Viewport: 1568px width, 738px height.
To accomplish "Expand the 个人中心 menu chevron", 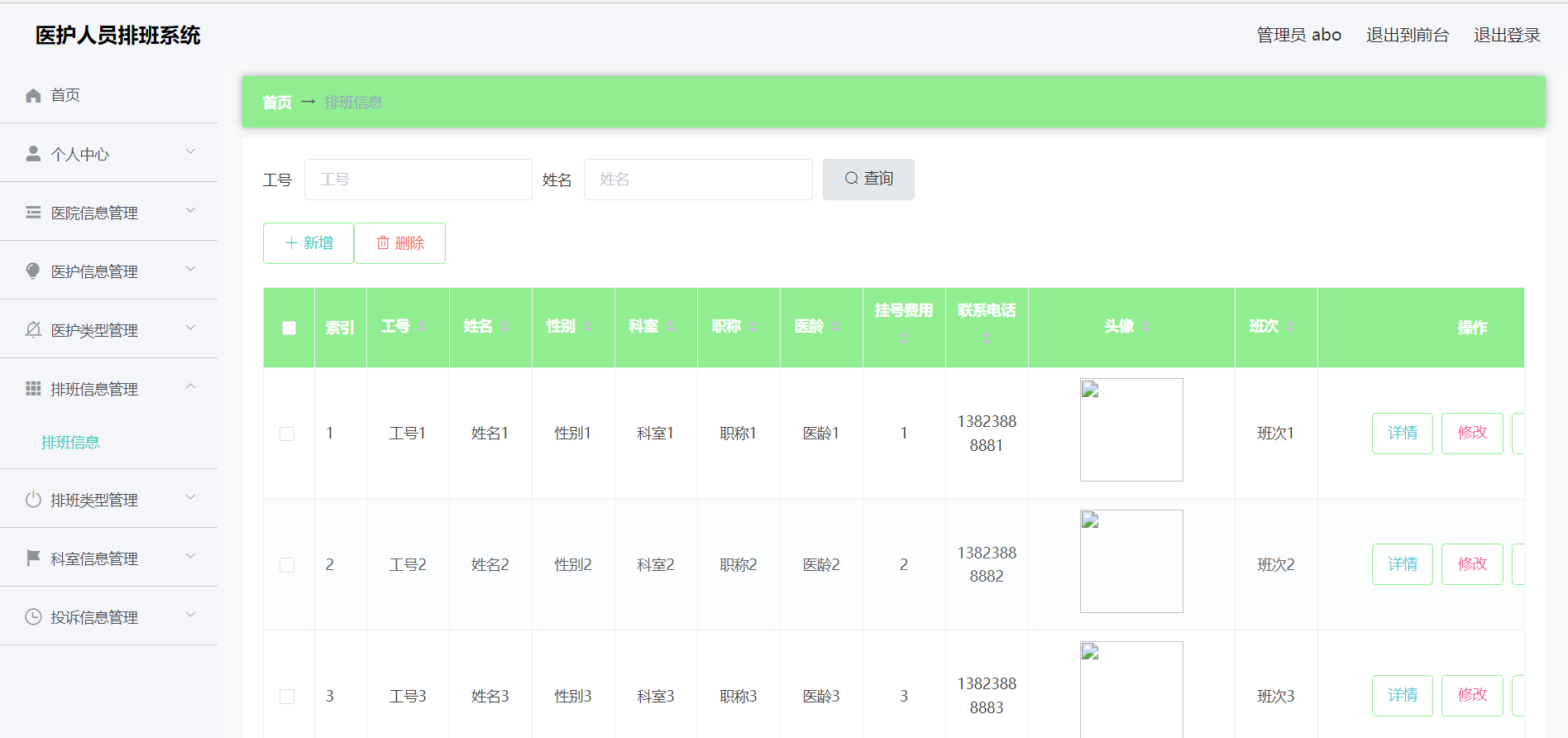I will pyautogui.click(x=191, y=152).
